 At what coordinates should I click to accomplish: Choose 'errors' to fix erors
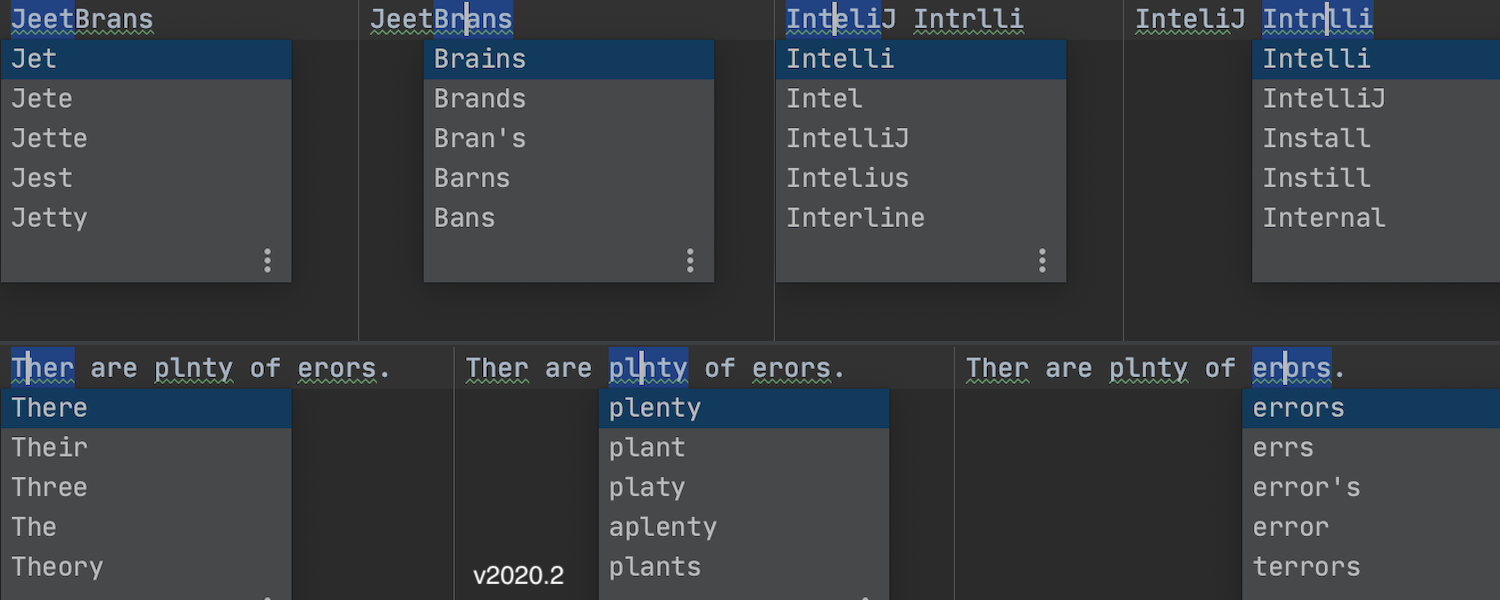[1371, 408]
